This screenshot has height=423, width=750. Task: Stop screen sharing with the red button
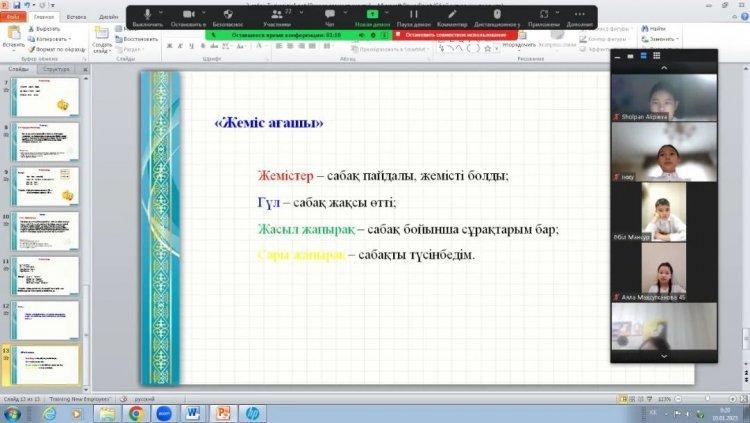455,35
